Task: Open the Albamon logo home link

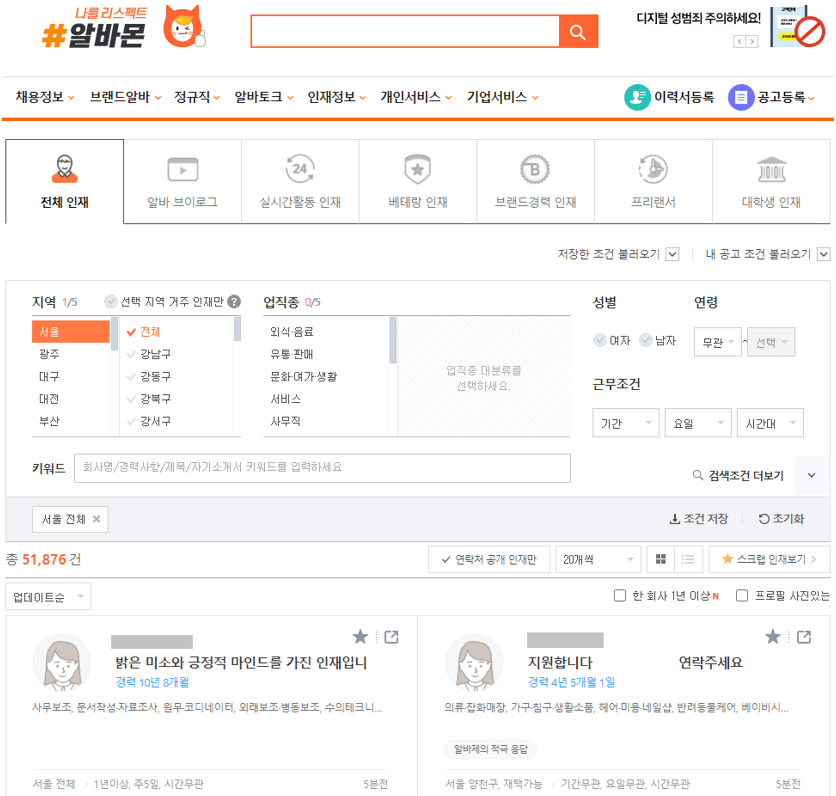Action: (94, 28)
